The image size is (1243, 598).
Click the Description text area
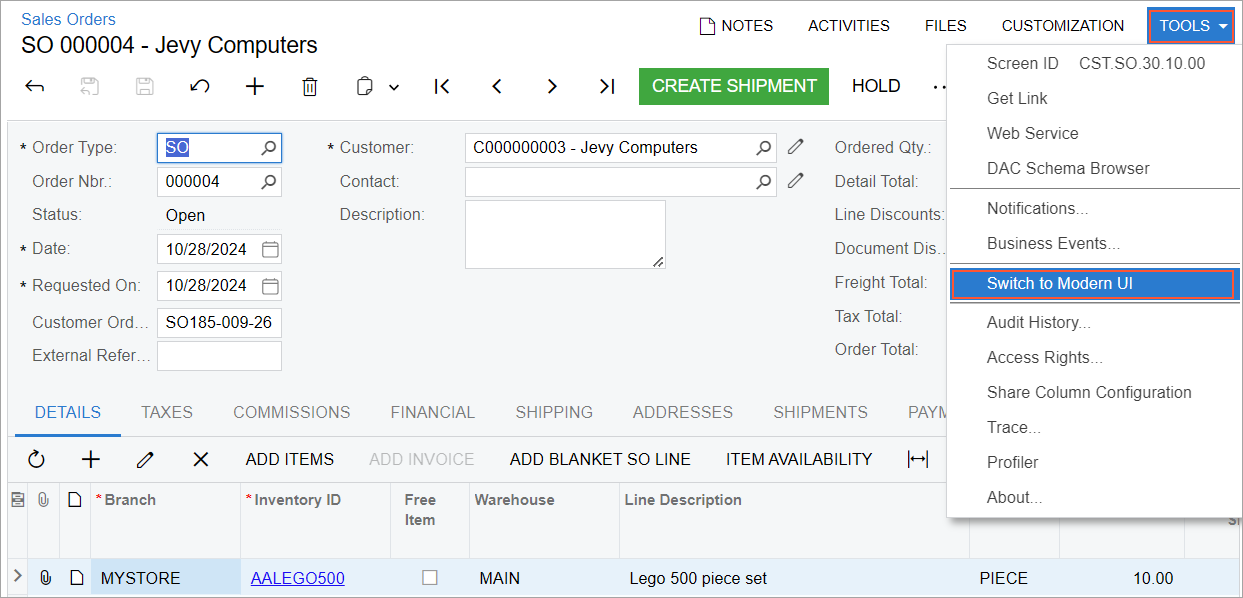(x=565, y=234)
